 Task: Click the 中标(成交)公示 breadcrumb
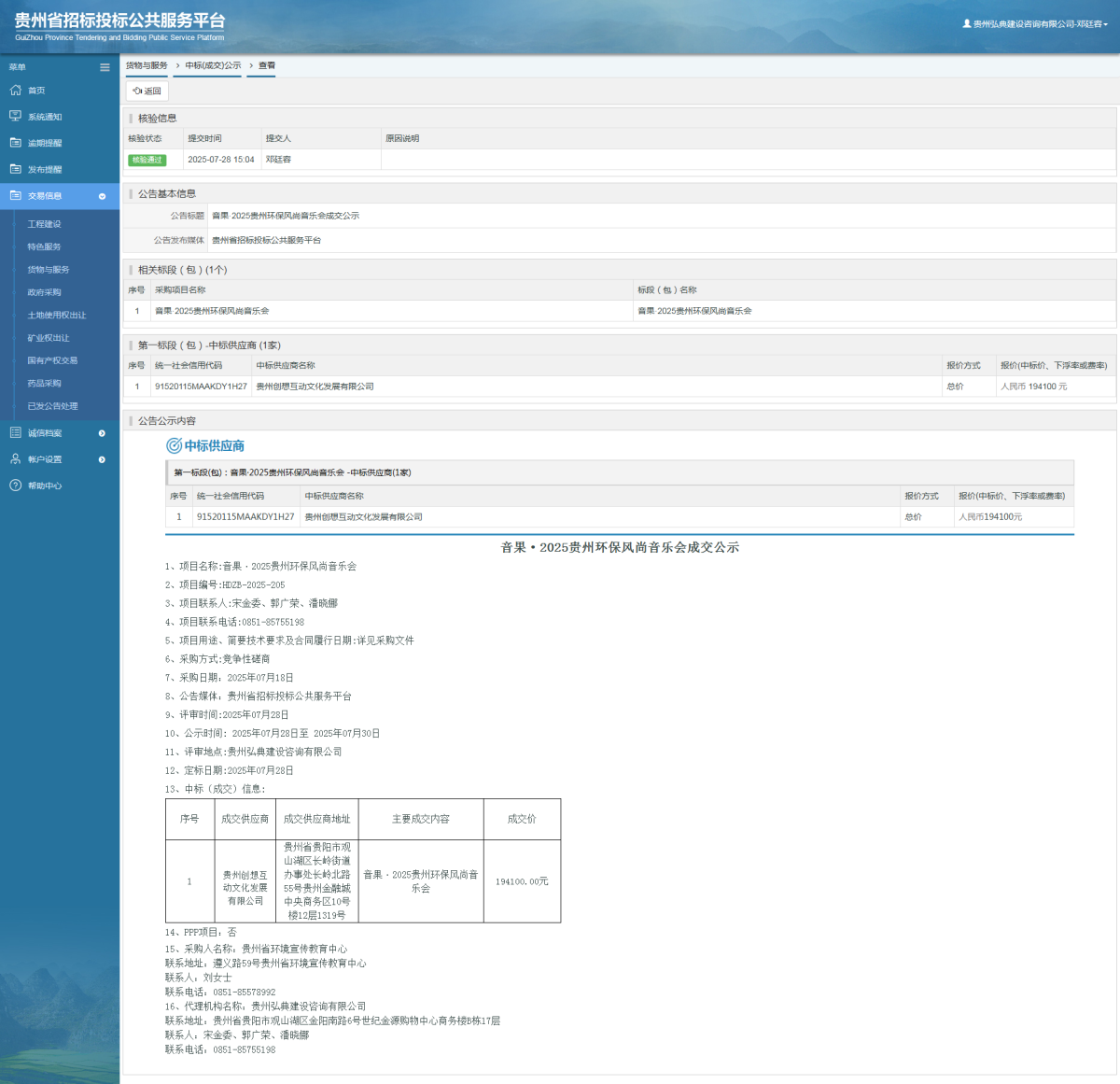(213, 65)
